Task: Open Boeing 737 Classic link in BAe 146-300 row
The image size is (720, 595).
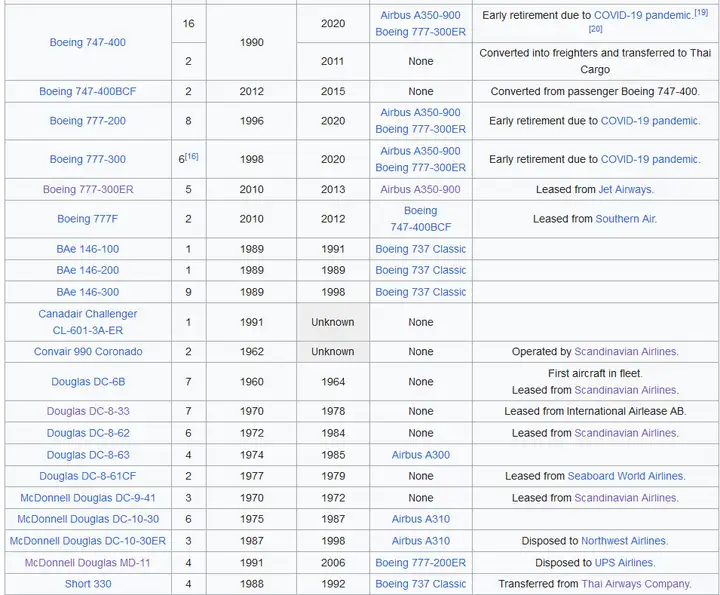Action: pyautogui.click(x=421, y=292)
